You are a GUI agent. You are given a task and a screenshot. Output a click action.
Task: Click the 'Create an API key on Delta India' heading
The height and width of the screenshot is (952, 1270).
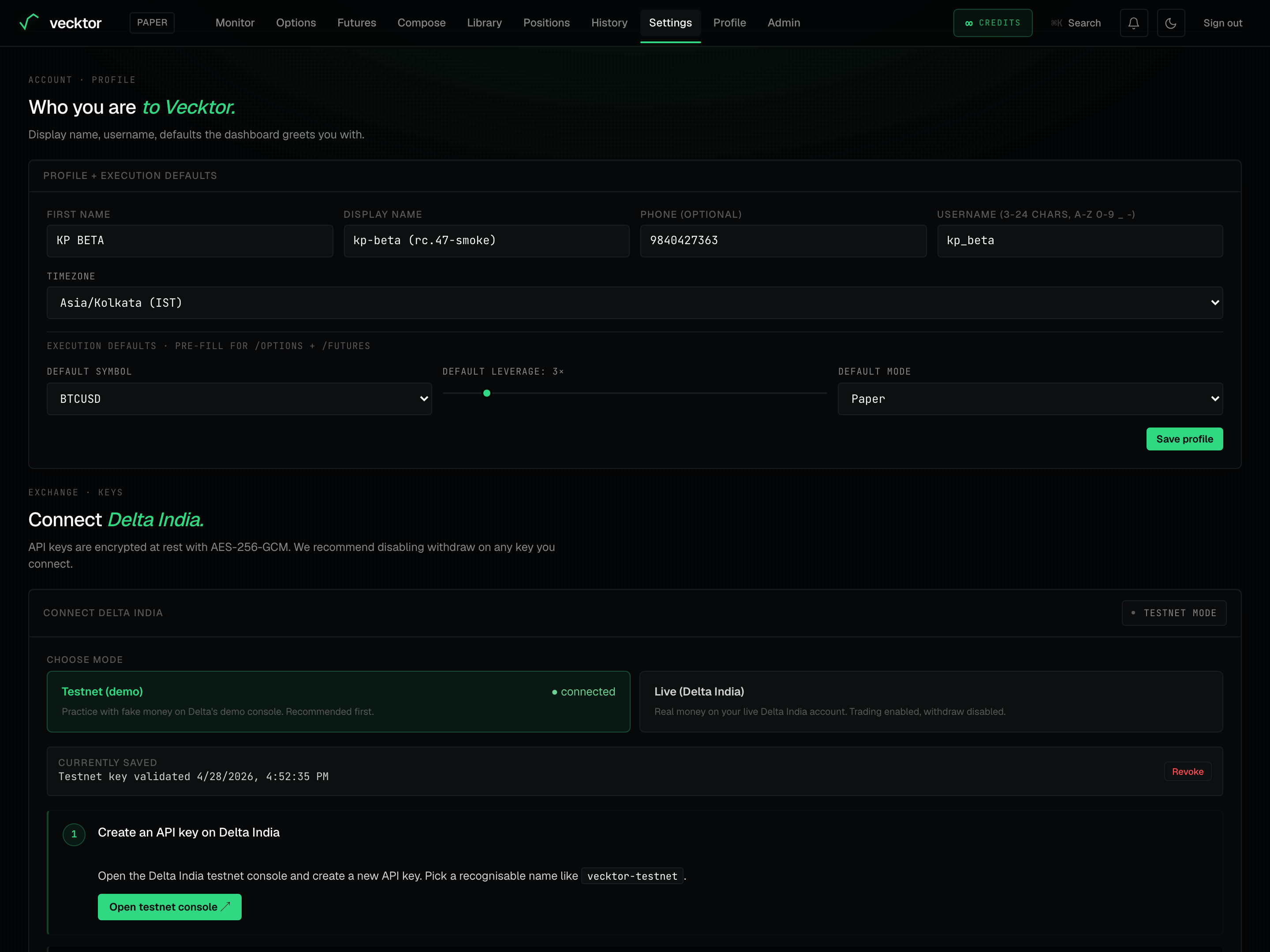click(x=189, y=832)
